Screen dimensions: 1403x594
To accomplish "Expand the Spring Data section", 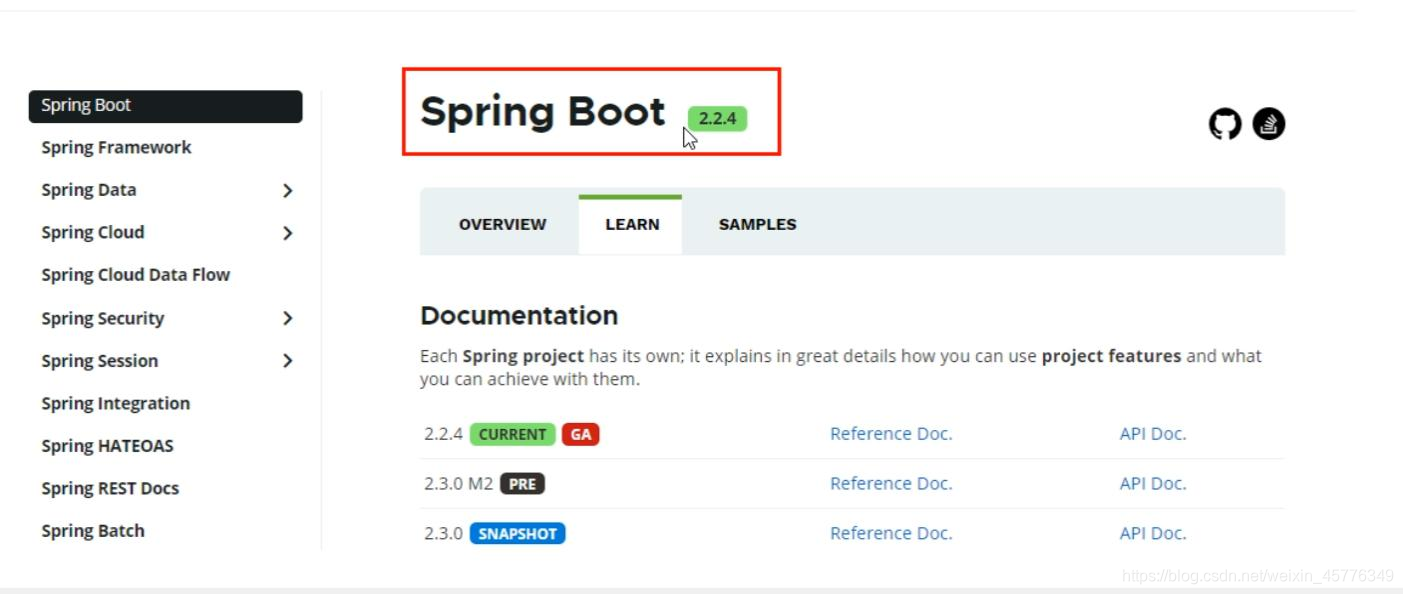I will 288,189.
